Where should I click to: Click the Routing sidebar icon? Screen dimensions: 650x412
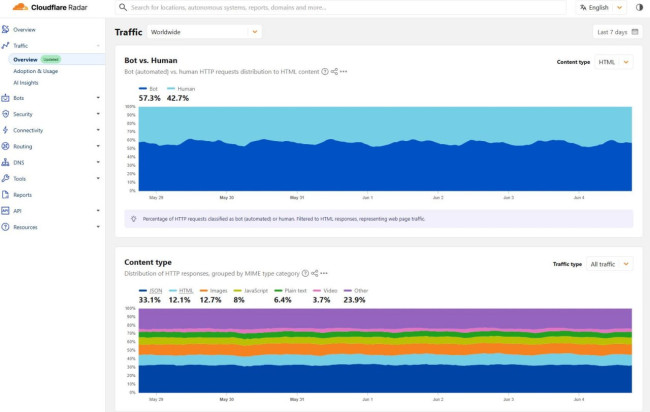(x=5, y=146)
